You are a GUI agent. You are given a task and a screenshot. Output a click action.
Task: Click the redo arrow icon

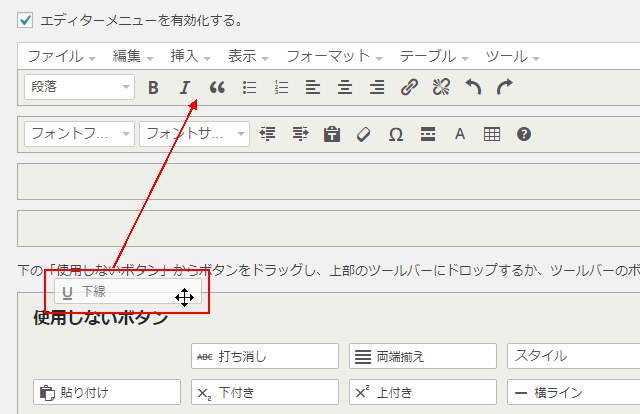click(505, 87)
